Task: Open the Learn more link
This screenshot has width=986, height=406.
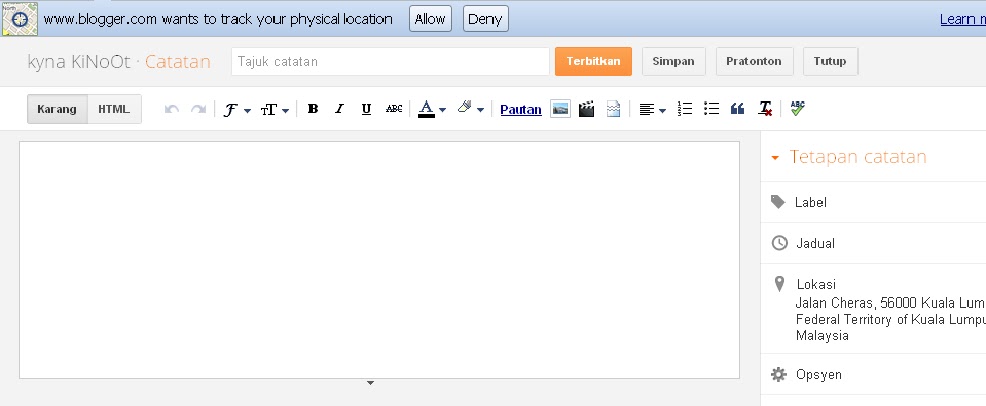Action: [963, 19]
